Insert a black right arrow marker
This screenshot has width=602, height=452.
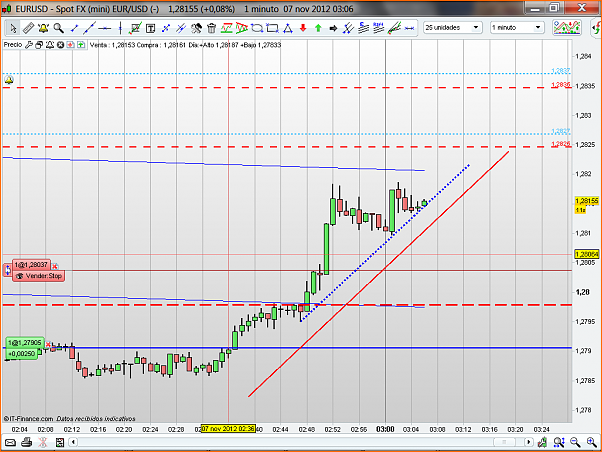coord(333,28)
